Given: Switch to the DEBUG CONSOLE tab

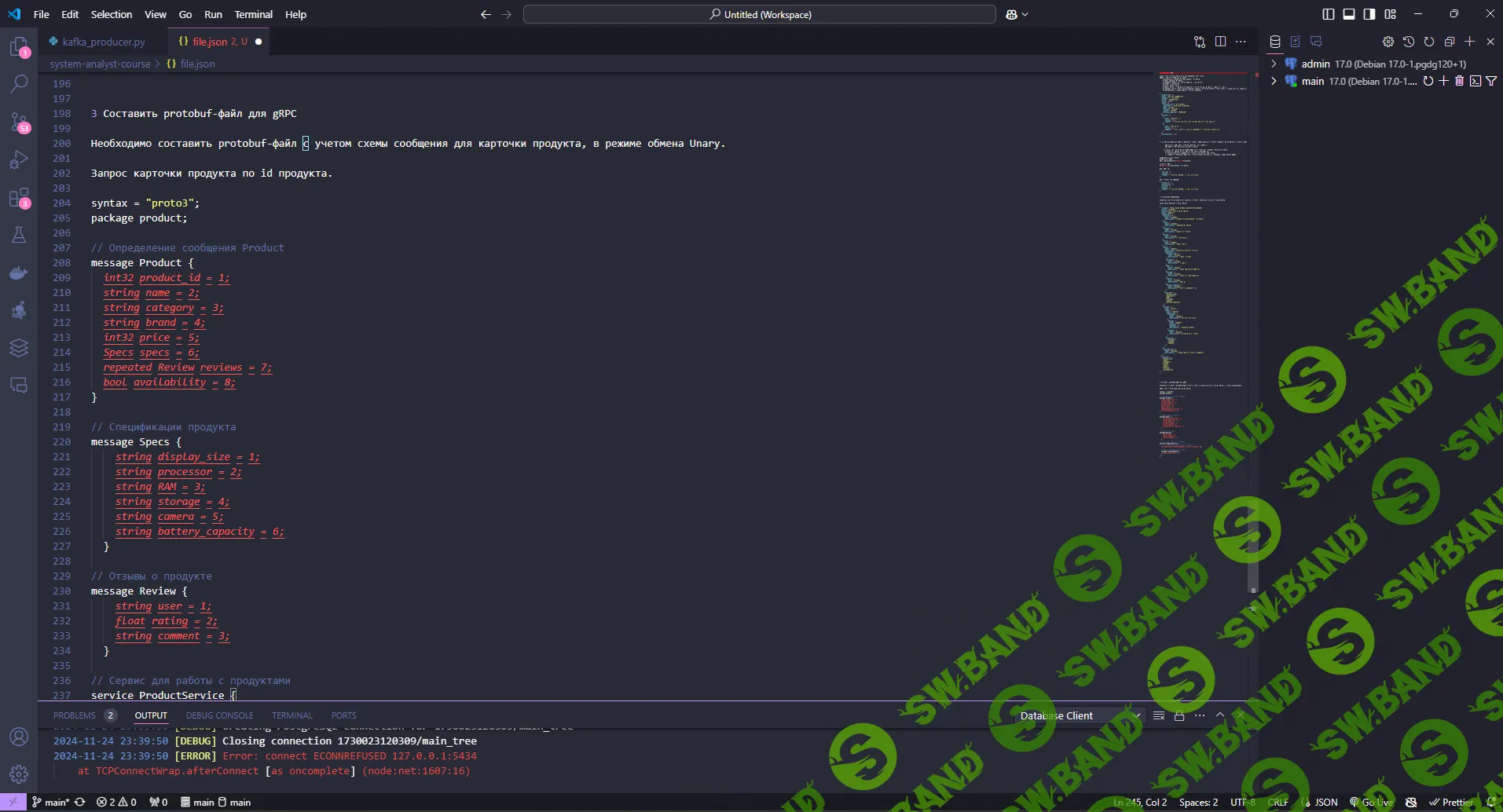Looking at the screenshot, I should (220, 715).
